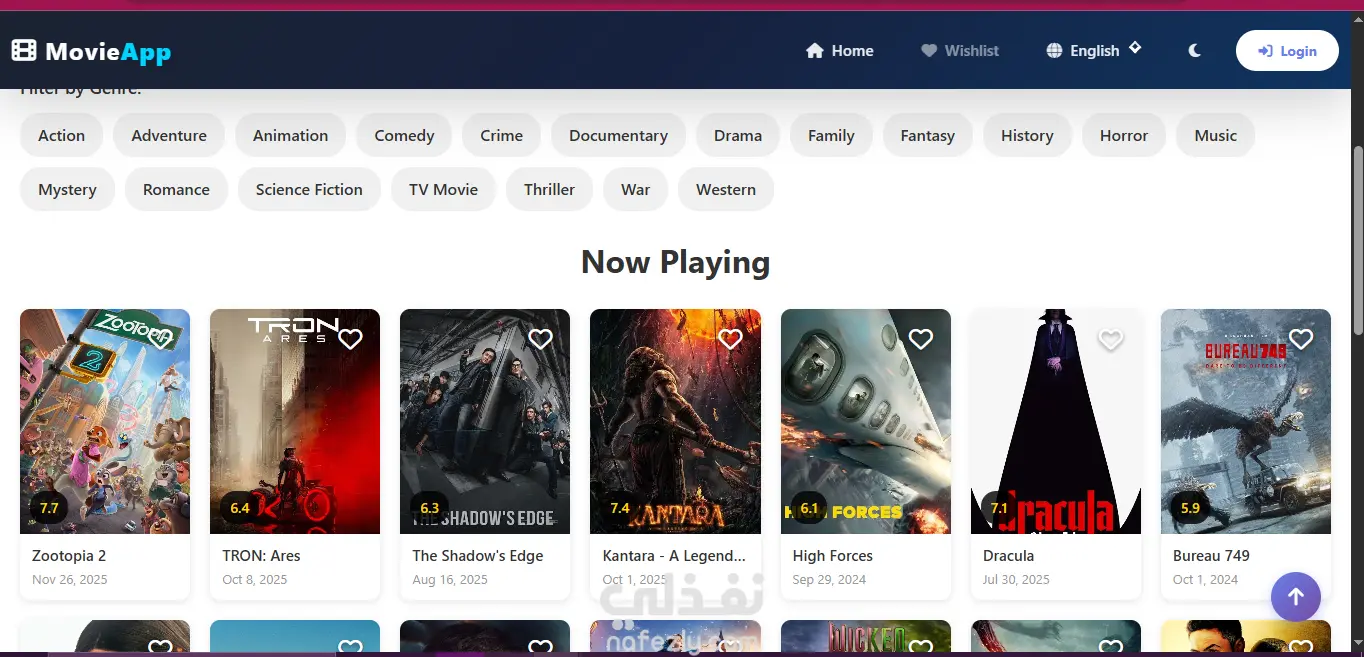Click the Zootopia 2 title text
This screenshot has height=657, width=1364.
click(x=69, y=555)
